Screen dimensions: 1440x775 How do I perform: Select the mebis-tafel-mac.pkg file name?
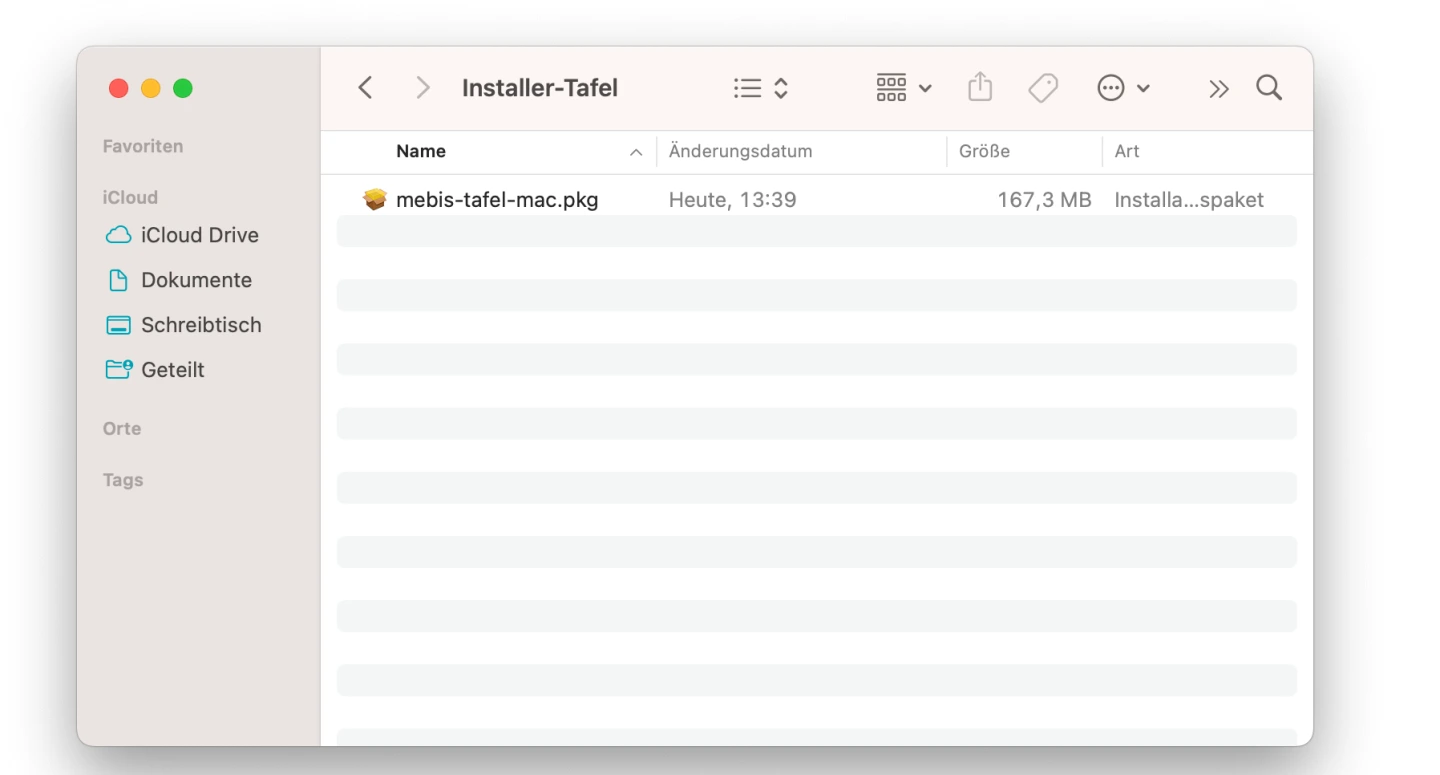click(497, 200)
